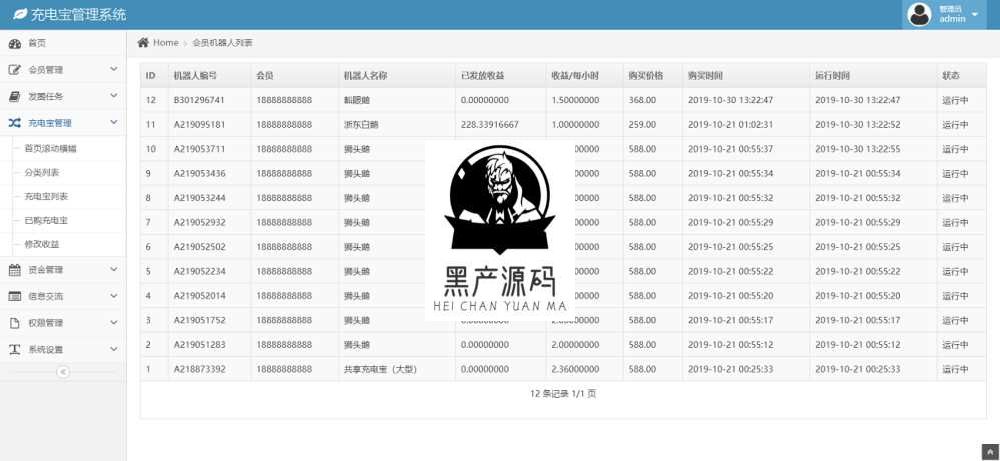Click robot number A219052502
Image resolution: width=1000 pixels, height=461 pixels.
[x=199, y=247]
